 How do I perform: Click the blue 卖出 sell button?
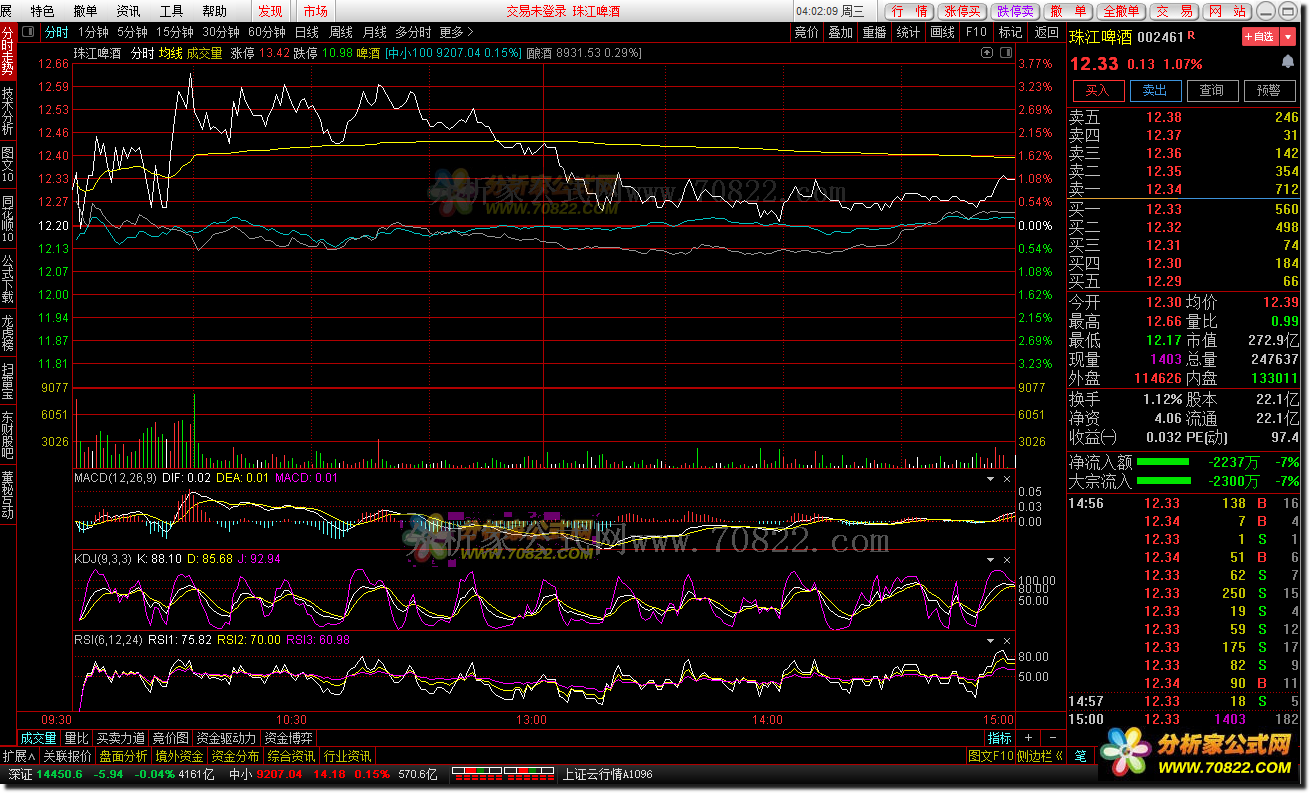[1155, 90]
